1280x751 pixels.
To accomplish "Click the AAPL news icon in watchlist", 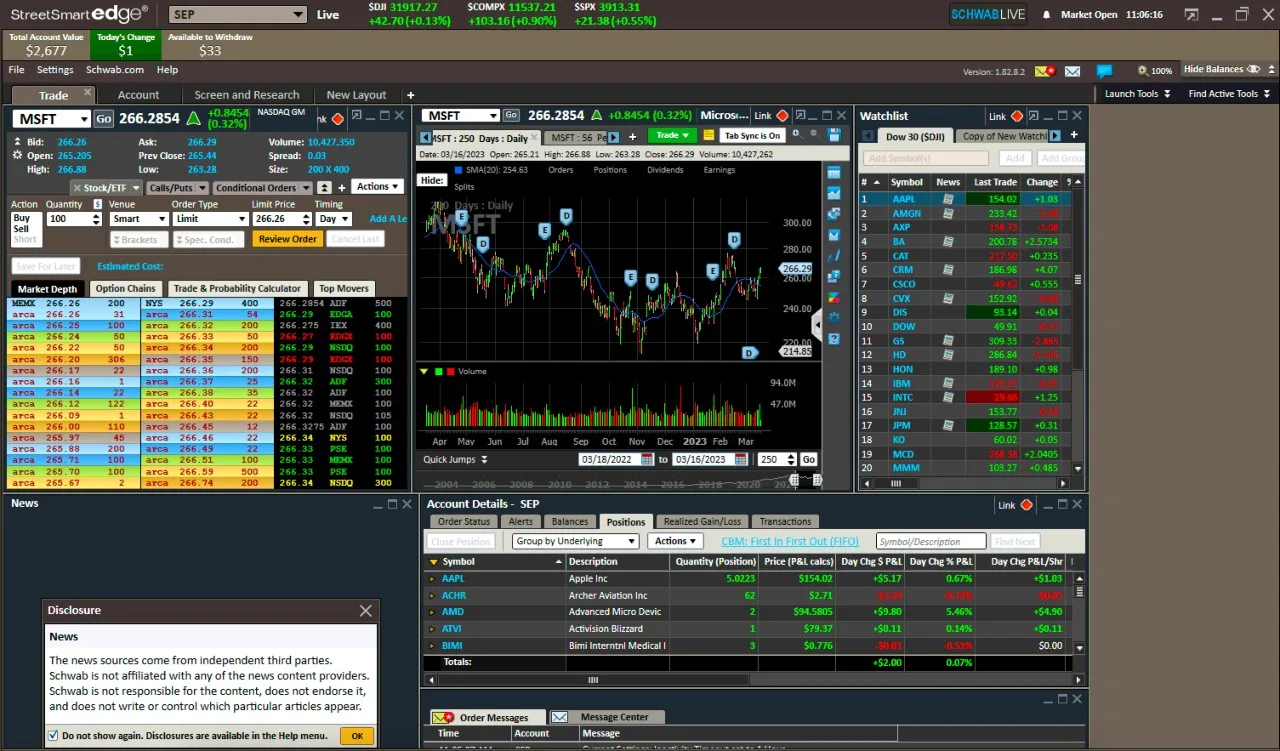I will pyautogui.click(x=948, y=199).
